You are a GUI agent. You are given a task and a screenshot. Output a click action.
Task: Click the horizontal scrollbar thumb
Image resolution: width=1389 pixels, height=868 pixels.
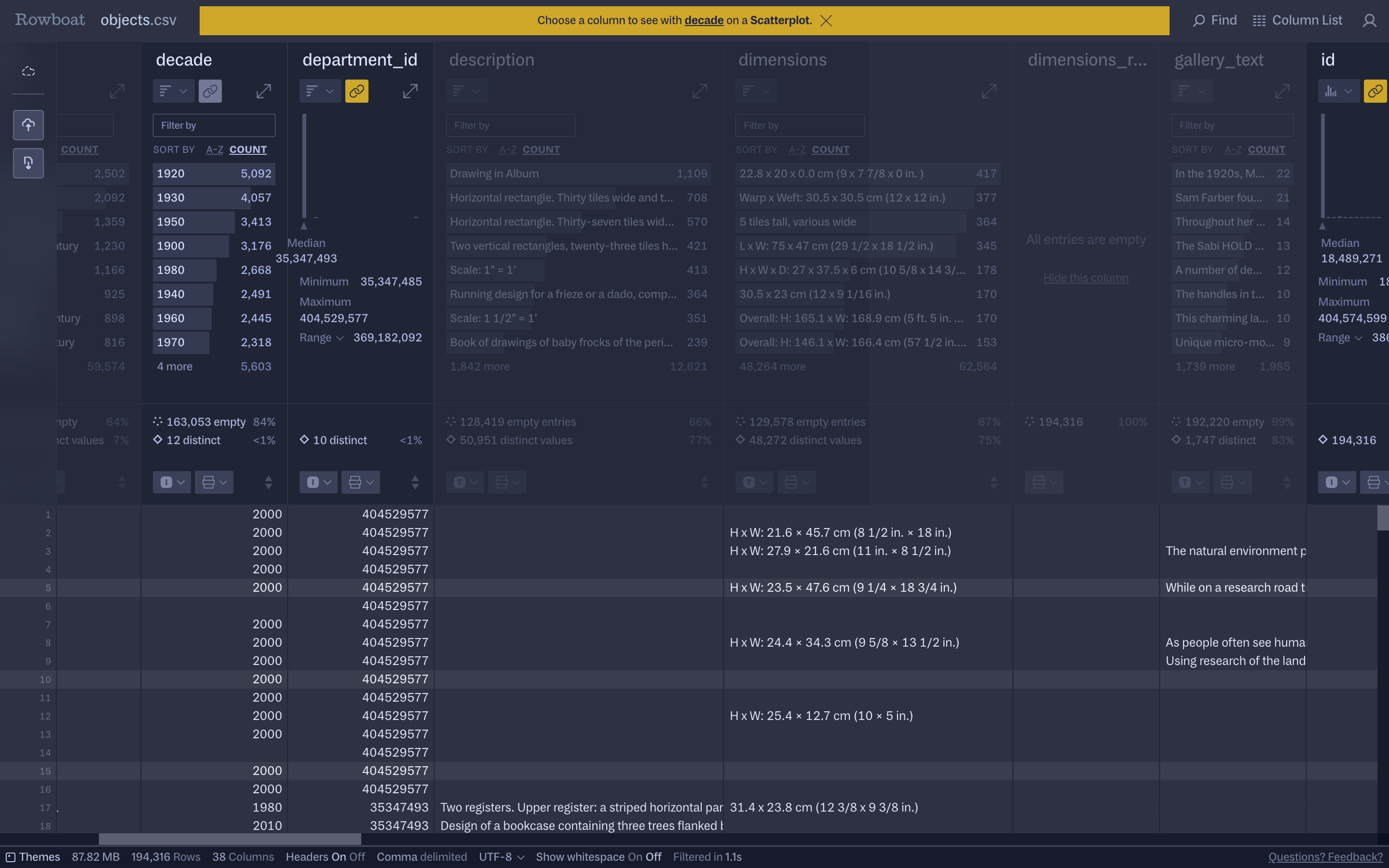point(230,839)
